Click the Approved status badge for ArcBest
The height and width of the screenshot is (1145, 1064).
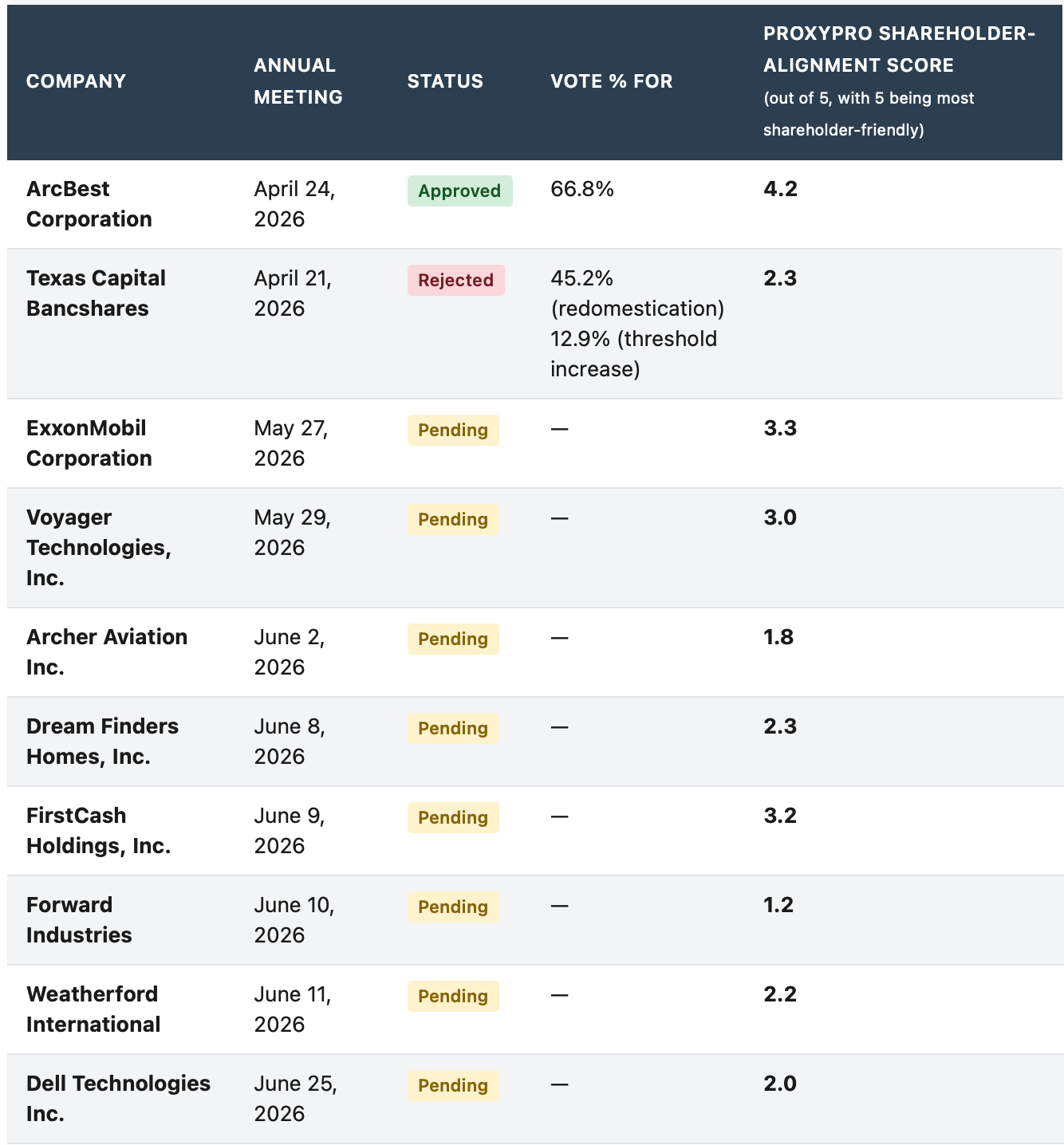point(459,191)
